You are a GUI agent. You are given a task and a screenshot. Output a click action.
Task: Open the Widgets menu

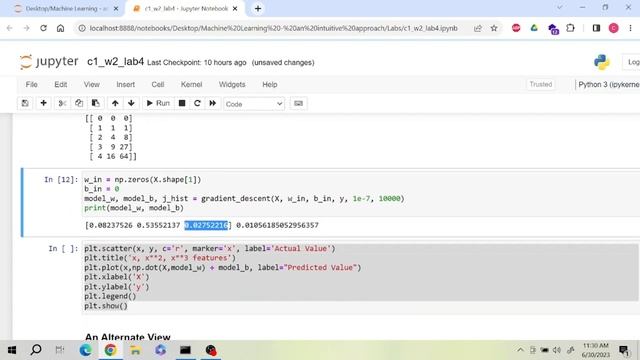[x=232, y=84]
